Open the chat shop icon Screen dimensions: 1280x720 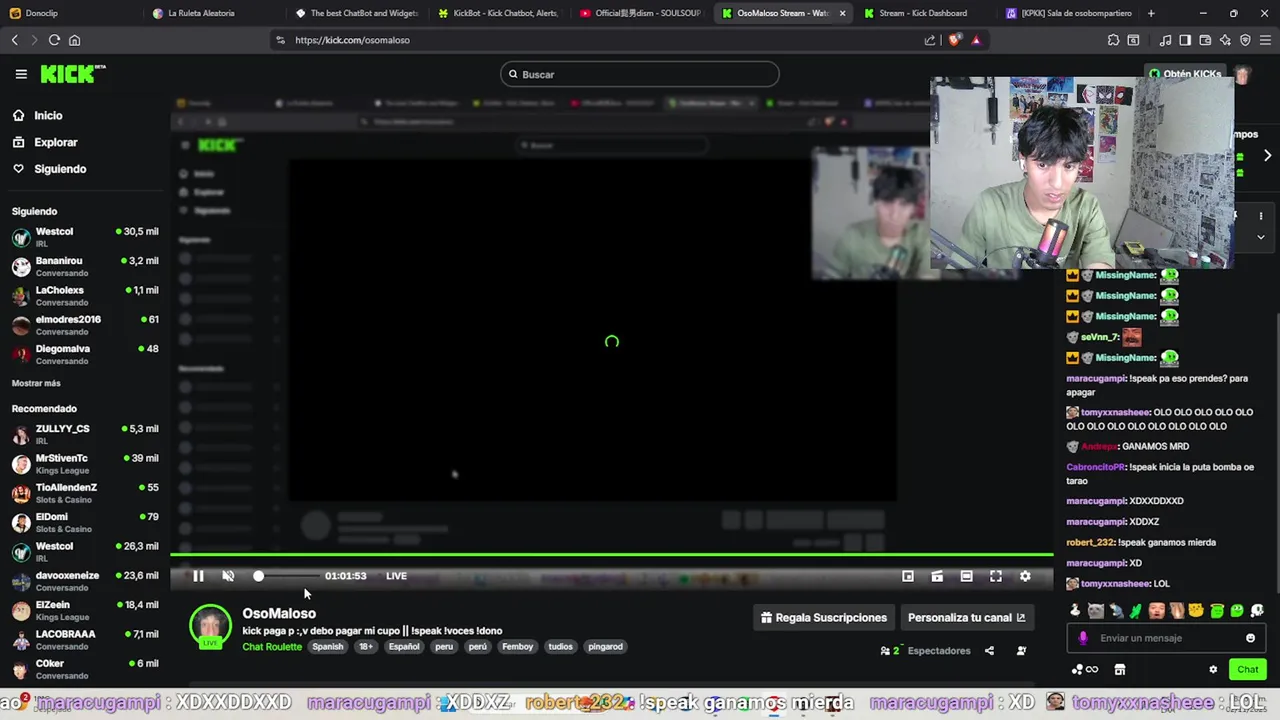pyautogui.click(x=1120, y=670)
